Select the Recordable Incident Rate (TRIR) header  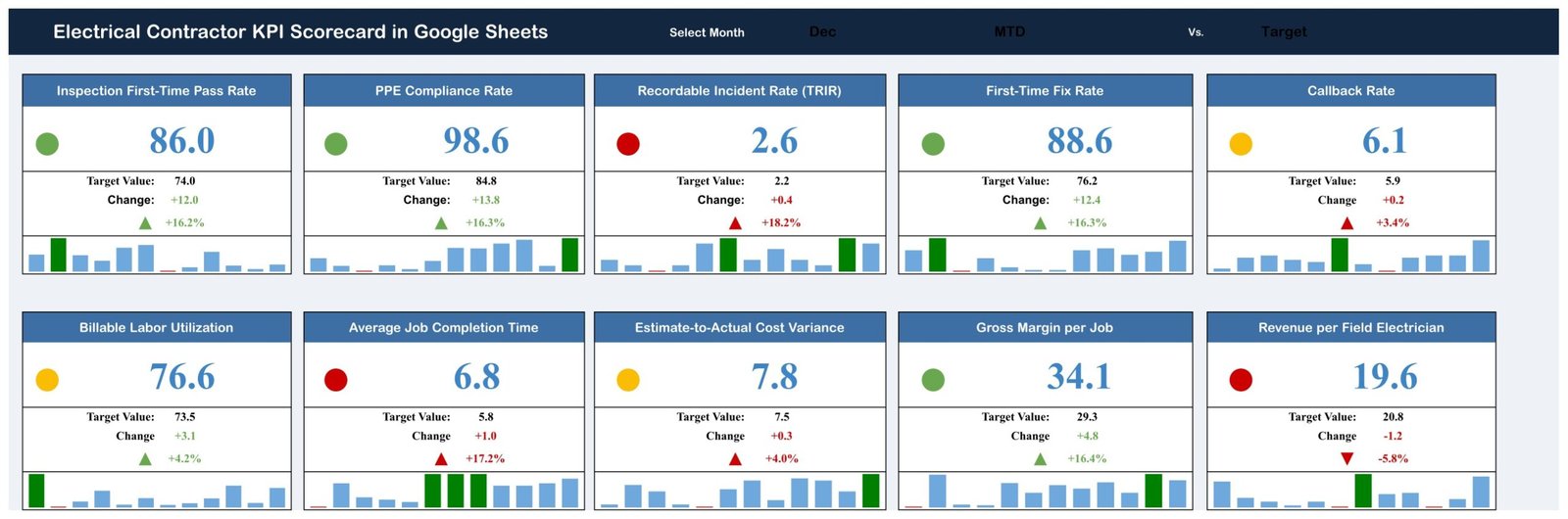[x=740, y=90]
